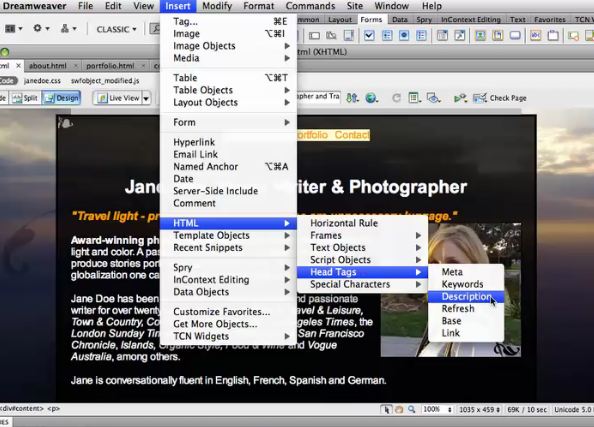Click the document Title input field
Image resolution: width=594 pixels, height=427 pixels.
319,96
